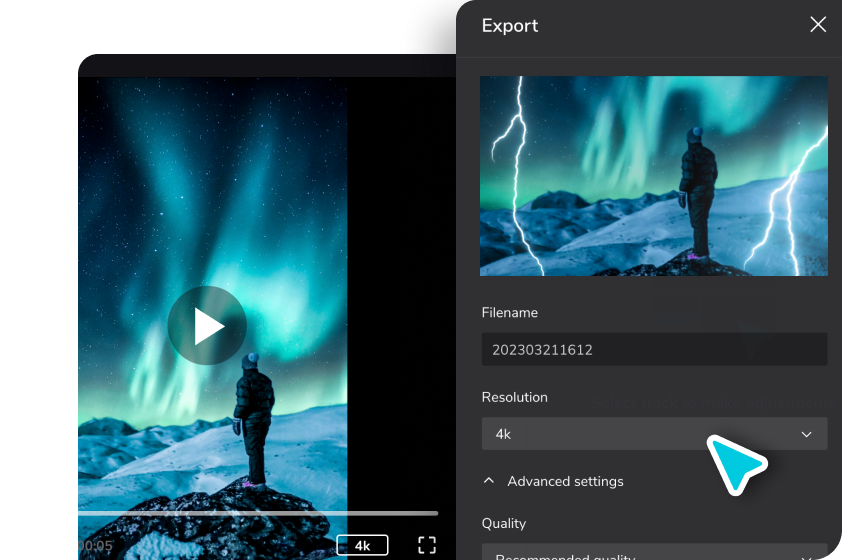Screen dimensions: 842x560
Task: Click the Resolution label above the dropdown
Action: 515,397
